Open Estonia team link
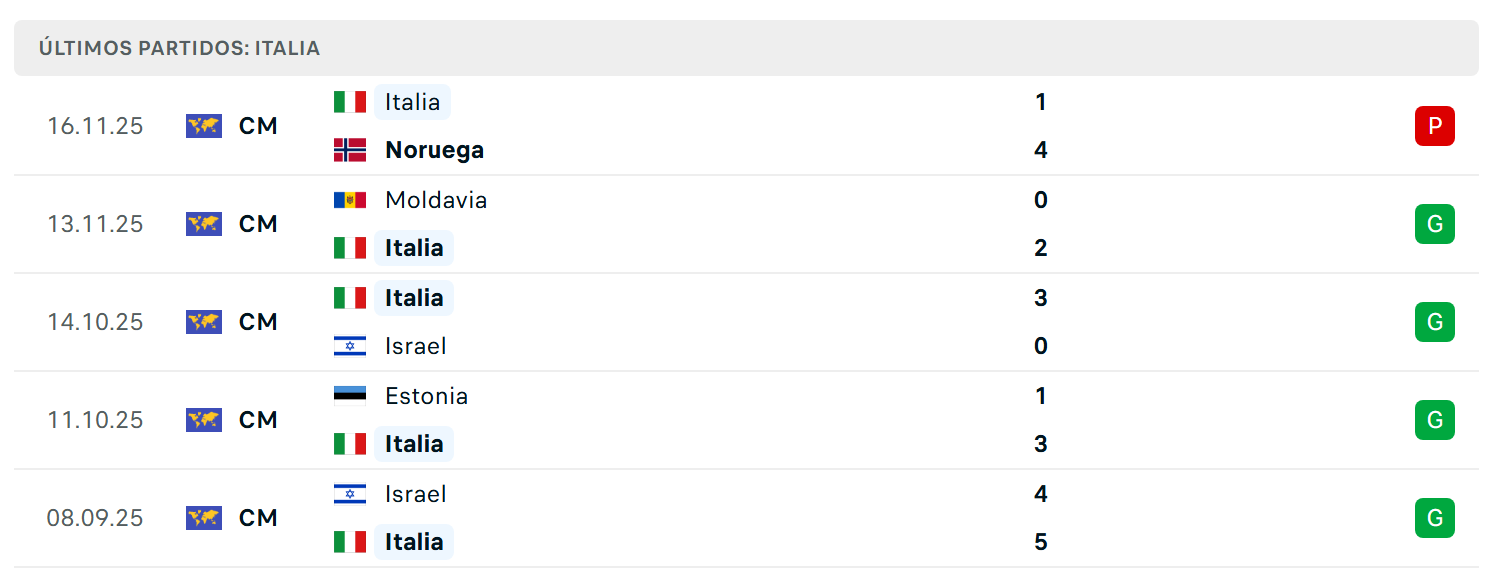This screenshot has height=584, width=1494. [x=426, y=396]
